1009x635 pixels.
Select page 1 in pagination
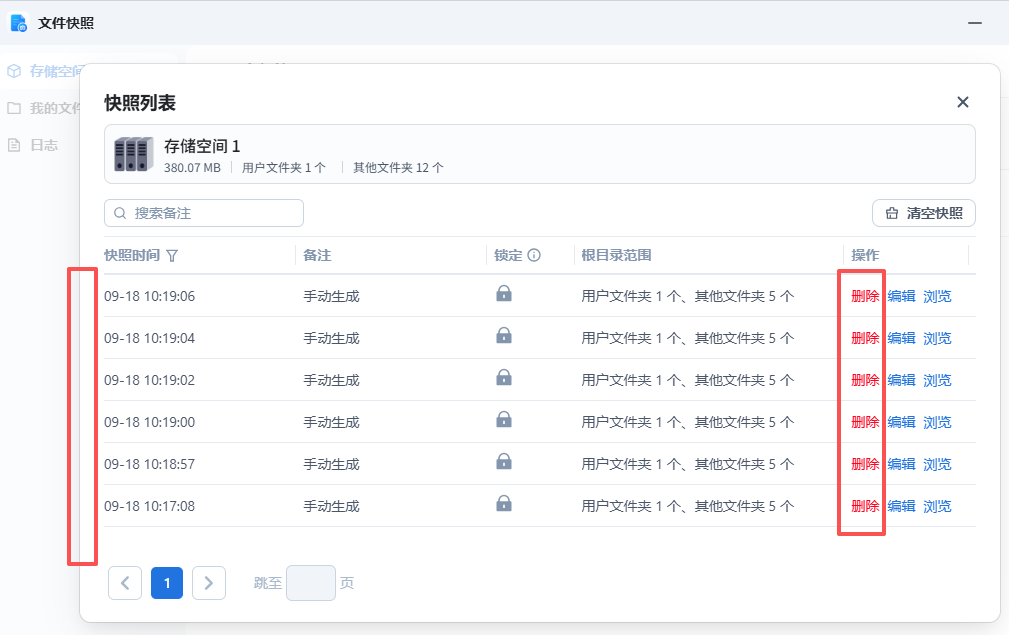tap(167, 583)
